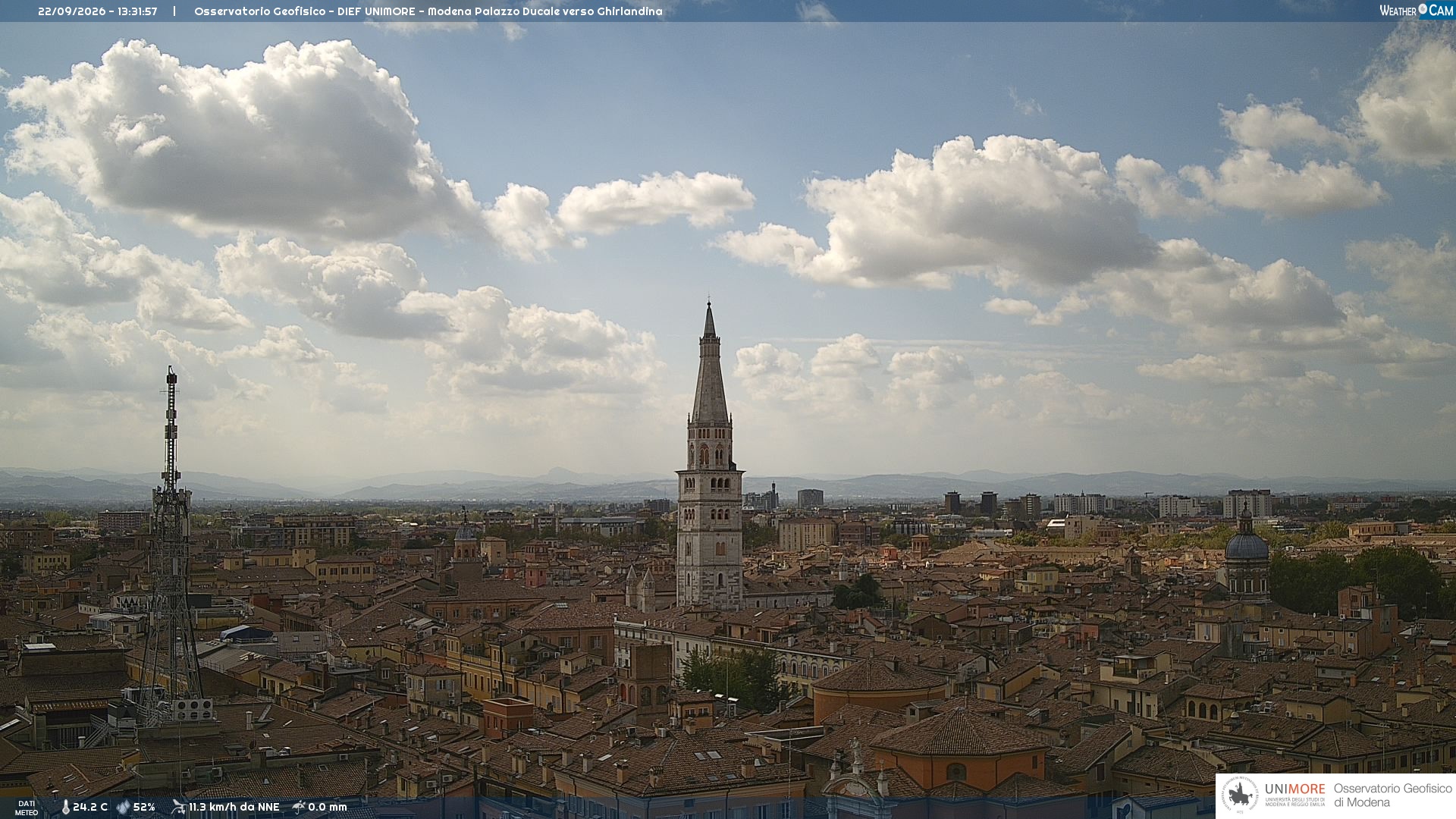The width and height of the screenshot is (1456, 819).
Task: Click the 22/09/2026 date and time stamp
Action: [98, 11]
